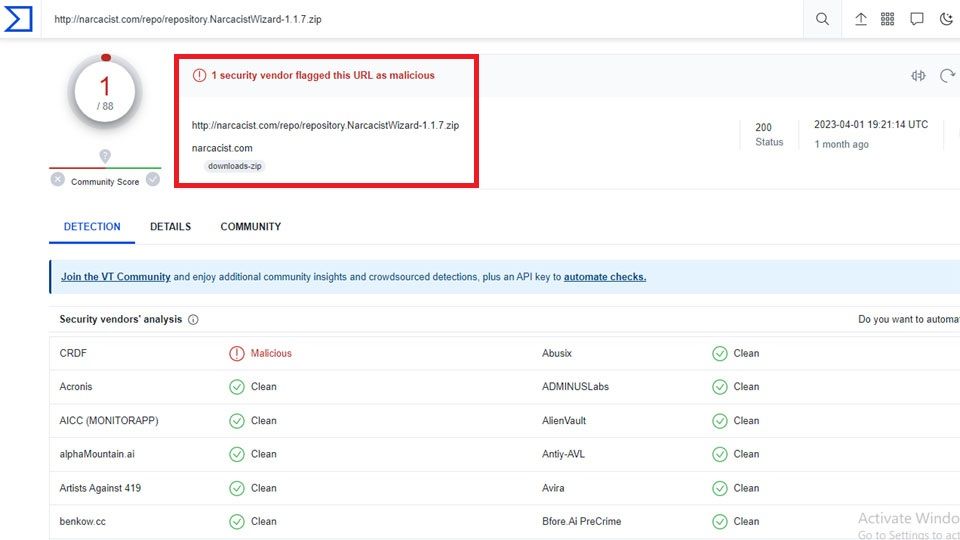960x540 pixels.
Task: Click the Artists Against 419 vendor name
Action: coord(100,488)
